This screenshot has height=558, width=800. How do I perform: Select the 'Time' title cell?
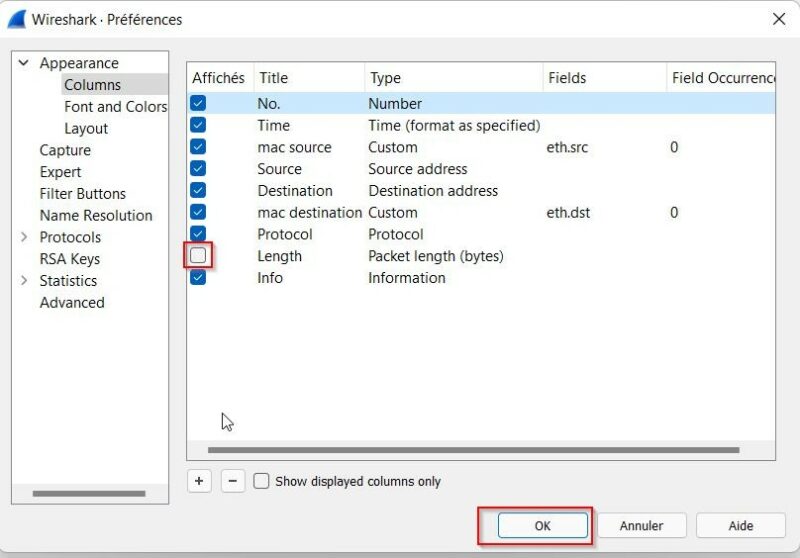(273, 125)
